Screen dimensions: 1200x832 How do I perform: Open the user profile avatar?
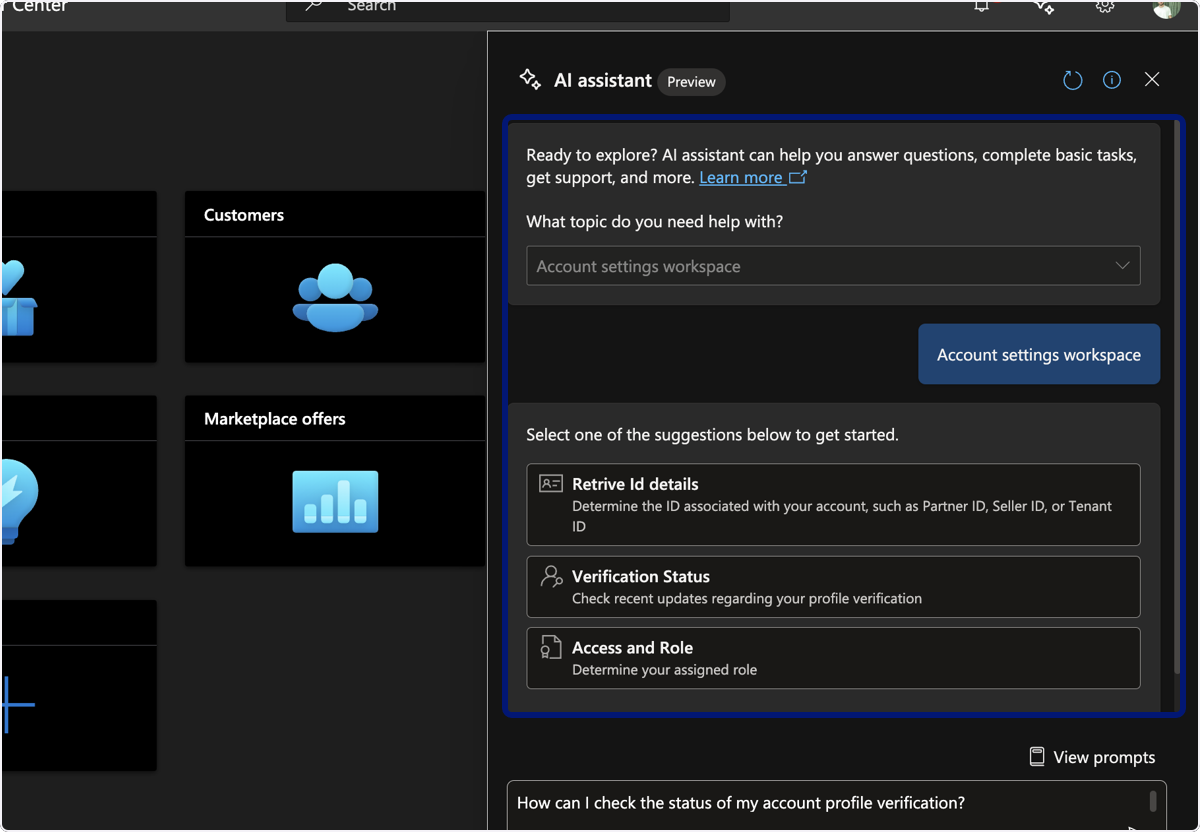(x=1166, y=8)
